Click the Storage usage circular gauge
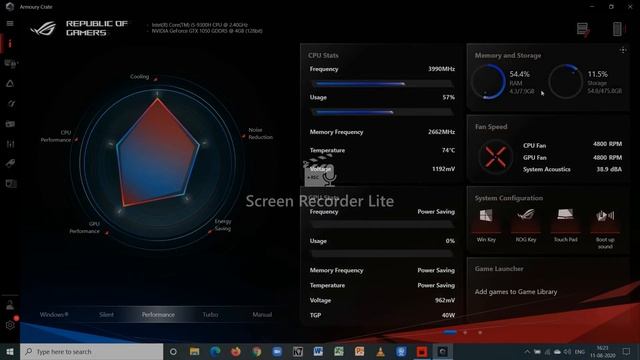640x360 pixels. (x=565, y=82)
